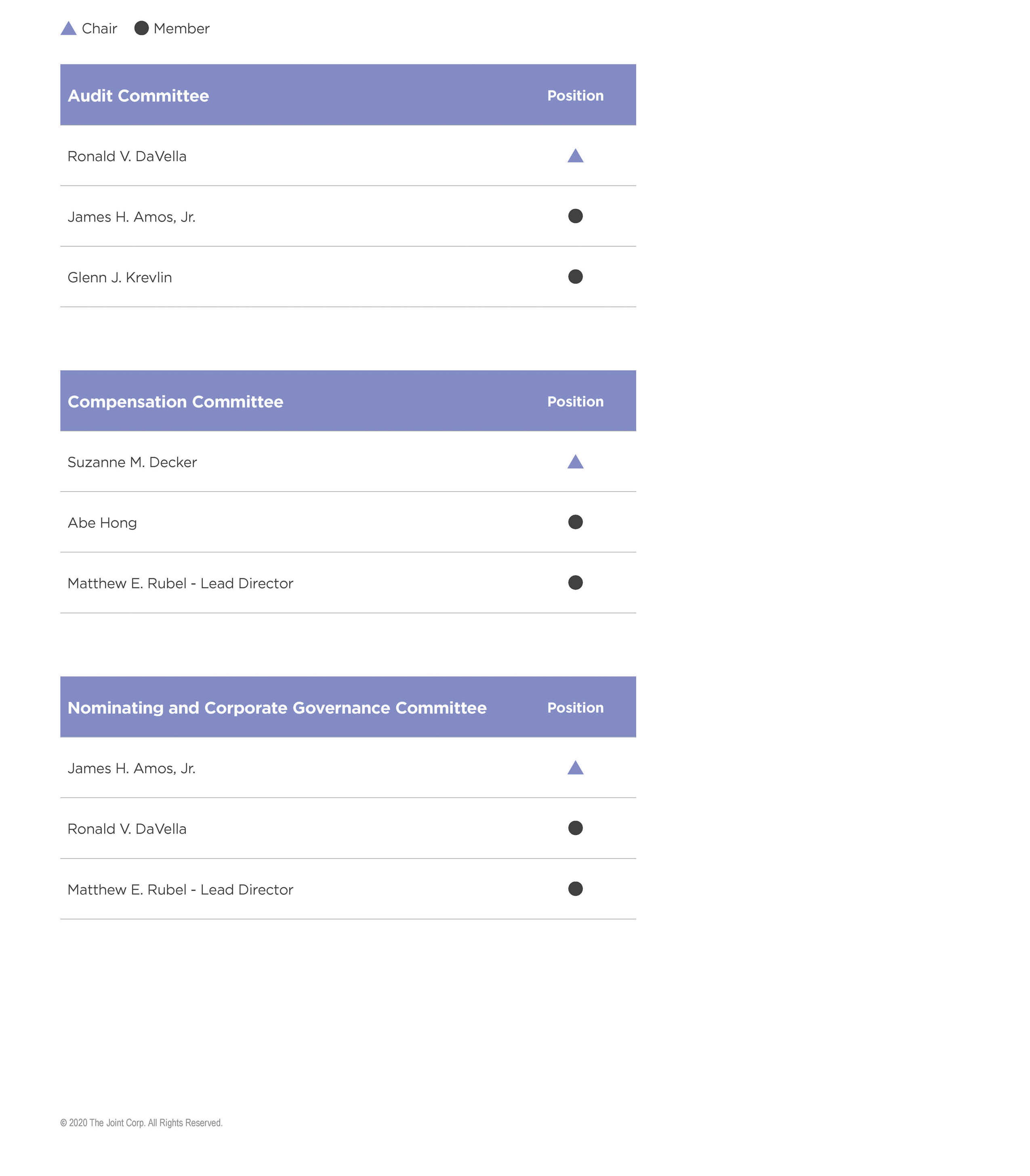Click Matthew E. Rubel's Nominating Committee member circle

575,888
